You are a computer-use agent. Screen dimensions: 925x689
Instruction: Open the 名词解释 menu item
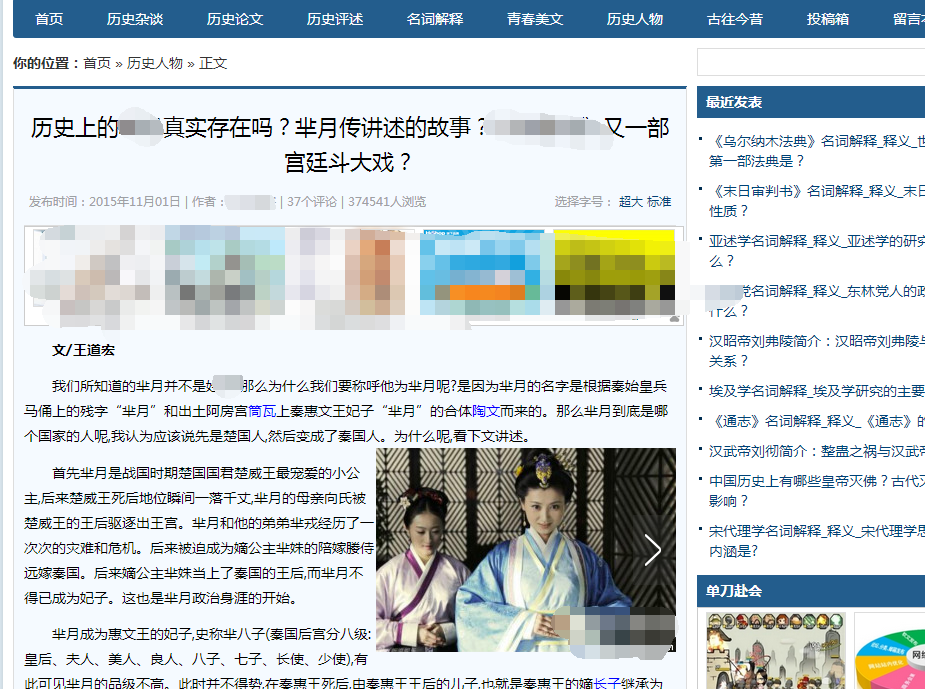coord(435,19)
